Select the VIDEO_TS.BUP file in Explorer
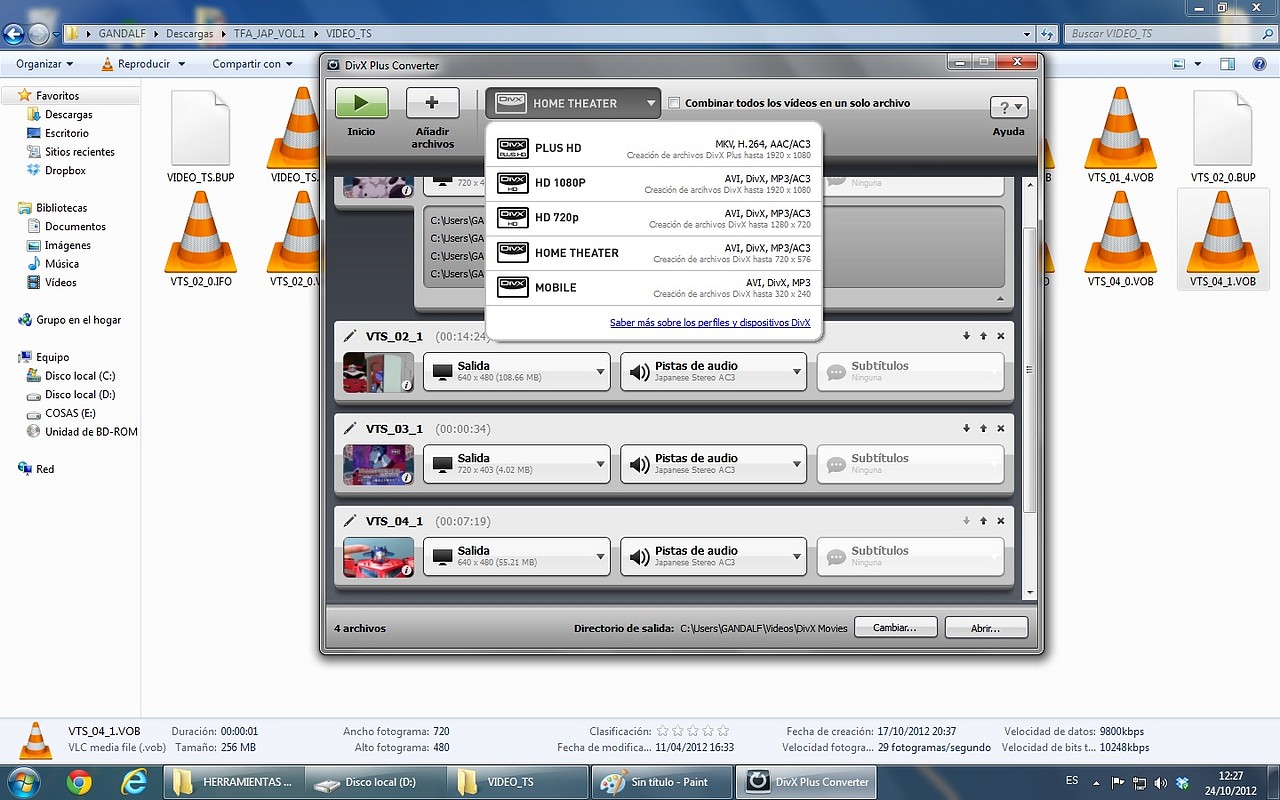The image size is (1280, 800). point(201,137)
